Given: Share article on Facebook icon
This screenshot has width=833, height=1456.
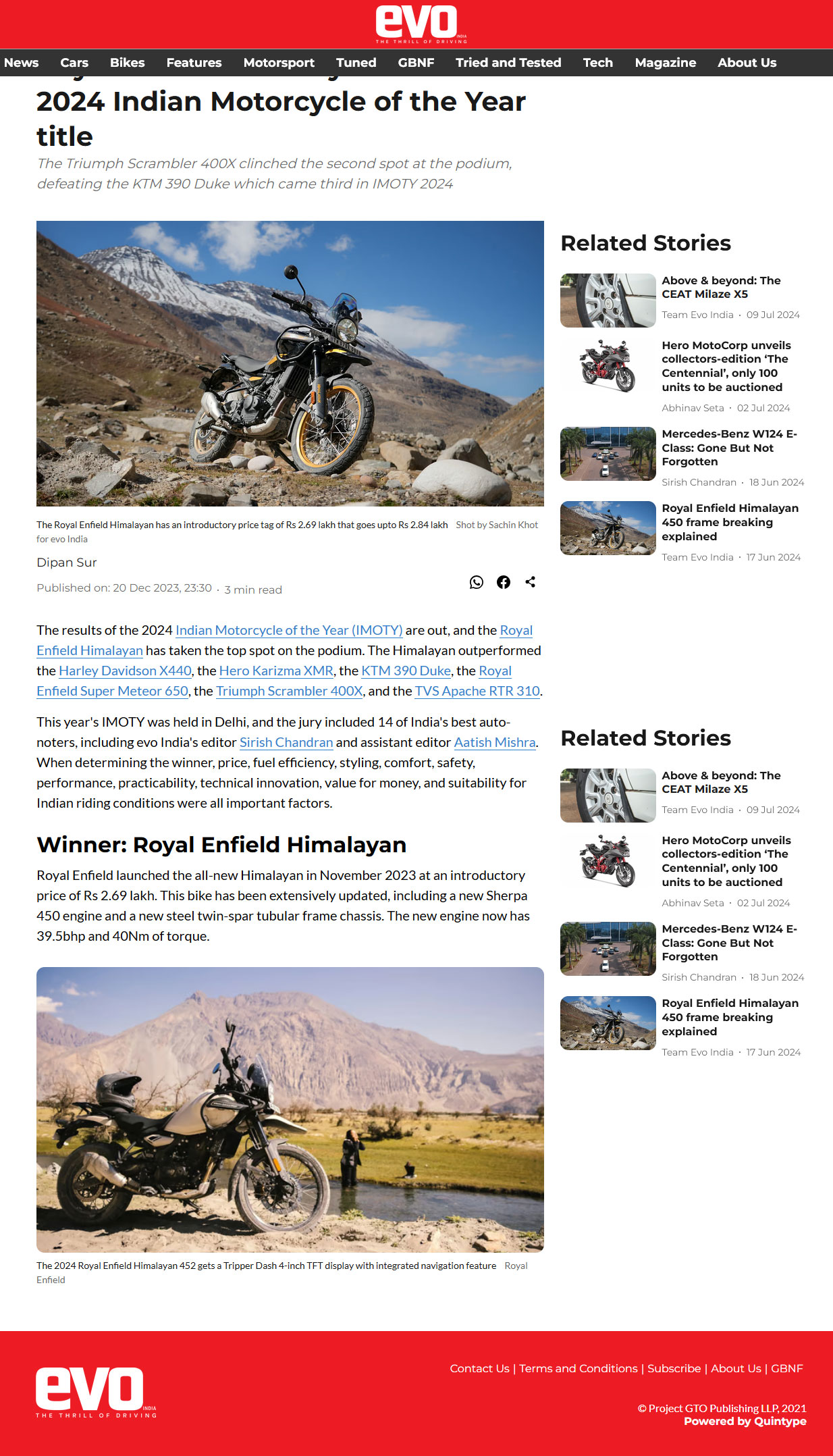Looking at the screenshot, I should click(504, 582).
